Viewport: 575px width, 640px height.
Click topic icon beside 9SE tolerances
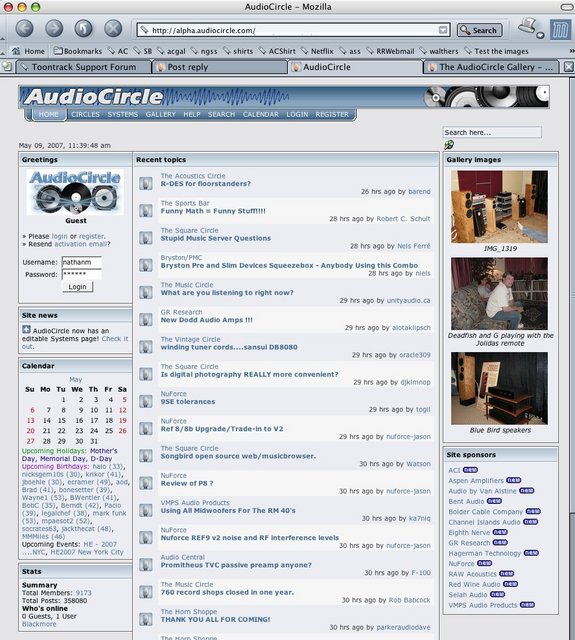(146, 401)
